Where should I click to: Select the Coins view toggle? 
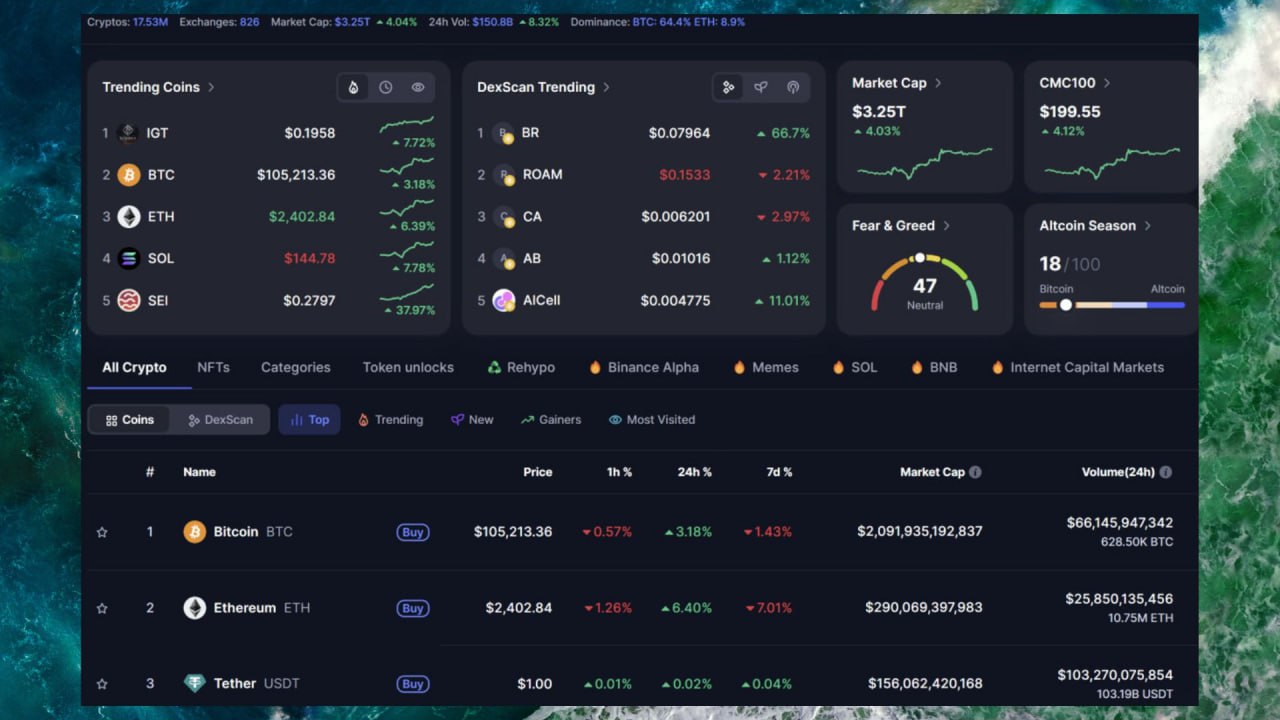pos(130,420)
